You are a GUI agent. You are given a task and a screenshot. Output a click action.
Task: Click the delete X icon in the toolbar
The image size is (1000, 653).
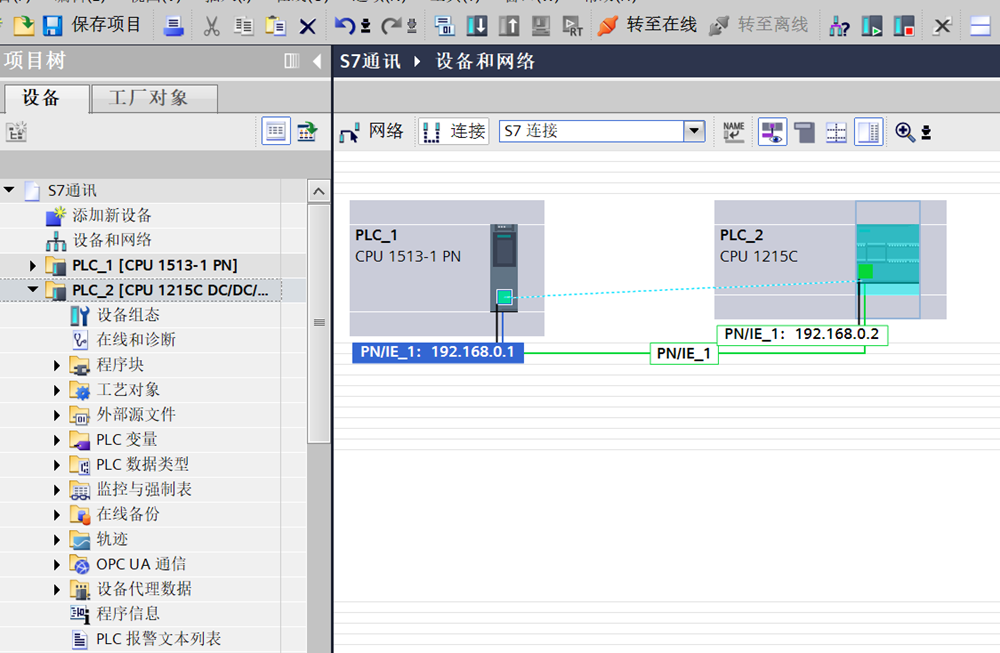click(x=307, y=26)
